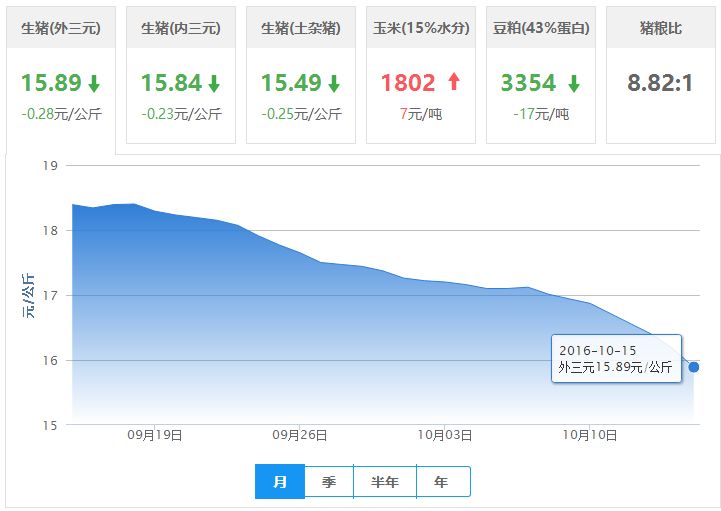Image resolution: width=721 pixels, height=511 pixels.
Task: Click the 09月26日 label on x-axis
Action: (x=300, y=435)
